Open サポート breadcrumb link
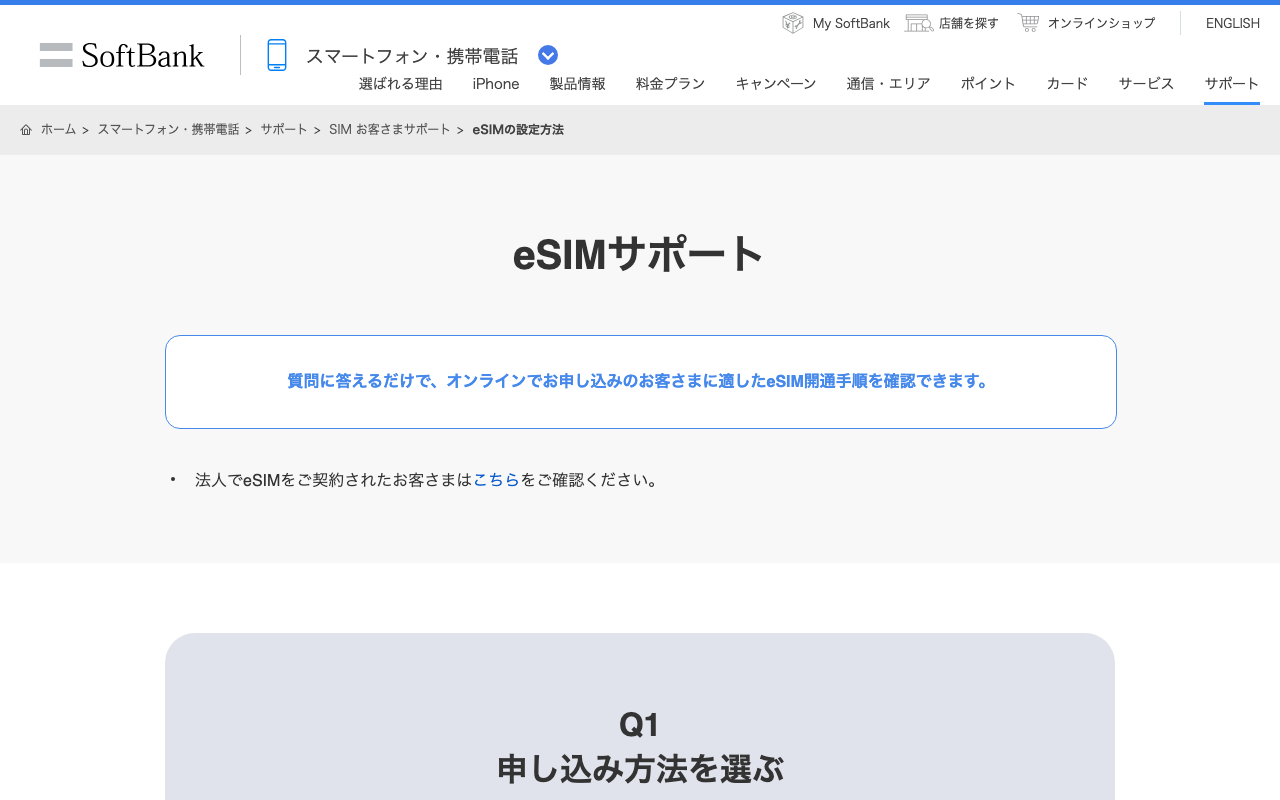The height and width of the screenshot is (800, 1280). tap(284, 130)
